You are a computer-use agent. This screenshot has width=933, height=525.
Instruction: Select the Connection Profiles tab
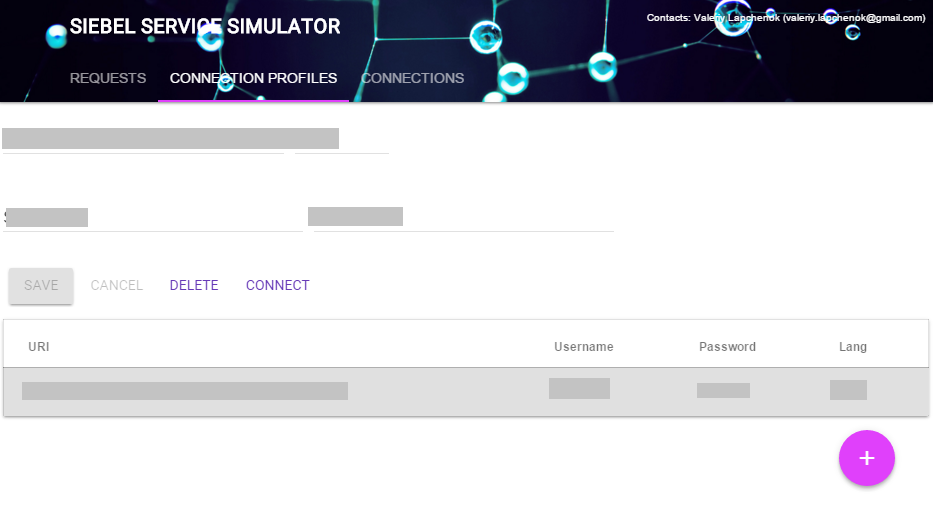click(253, 78)
